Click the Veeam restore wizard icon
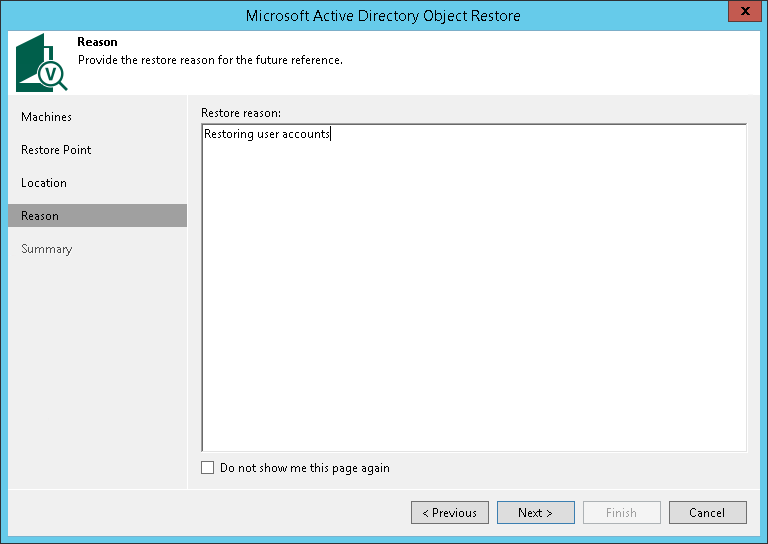 coord(42,63)
